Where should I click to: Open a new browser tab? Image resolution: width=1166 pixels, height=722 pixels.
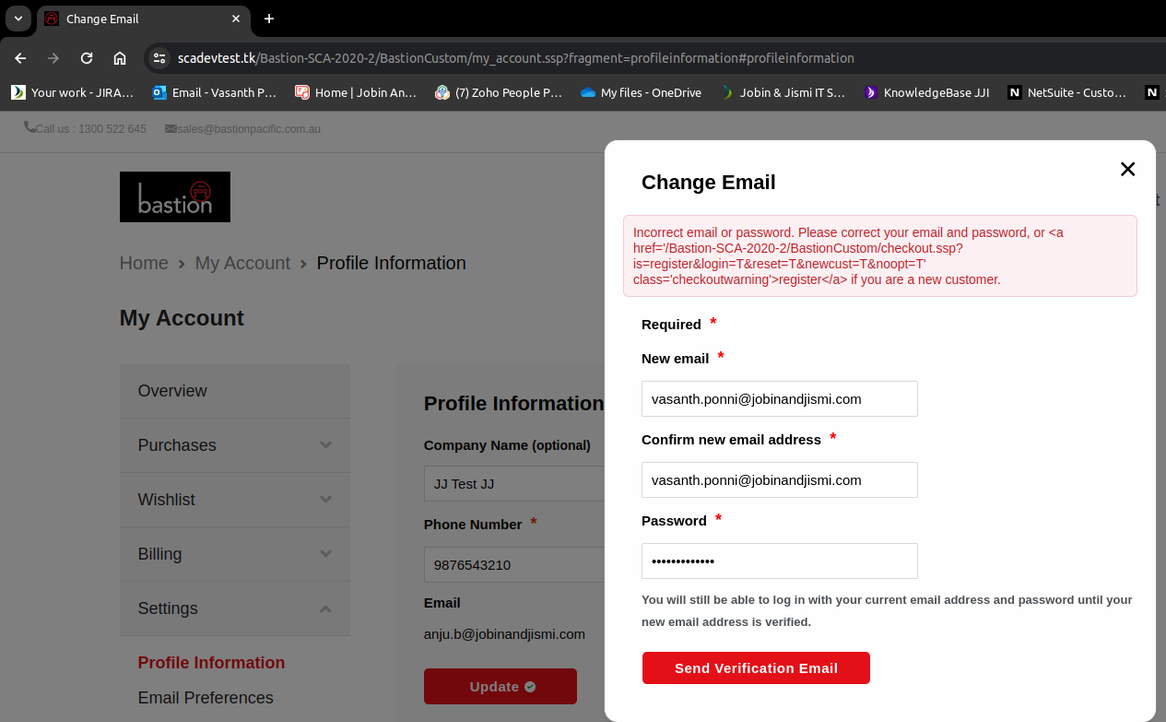[x=269, y=18]
